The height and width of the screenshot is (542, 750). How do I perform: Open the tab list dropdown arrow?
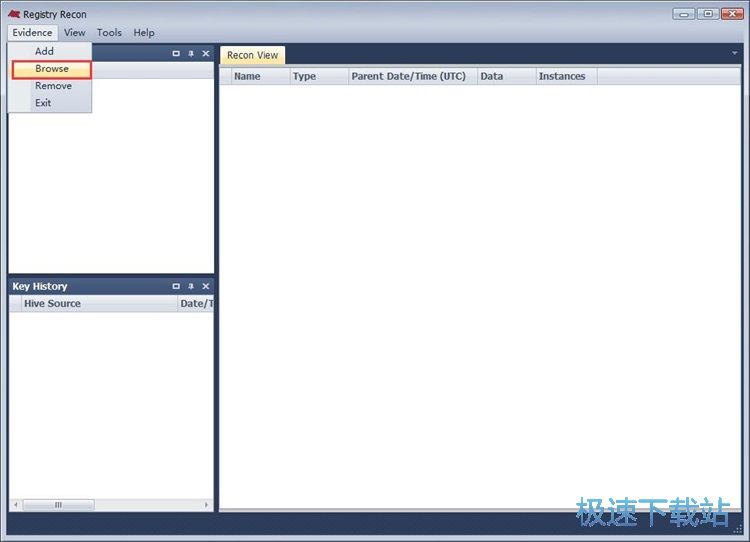(735, 53)
